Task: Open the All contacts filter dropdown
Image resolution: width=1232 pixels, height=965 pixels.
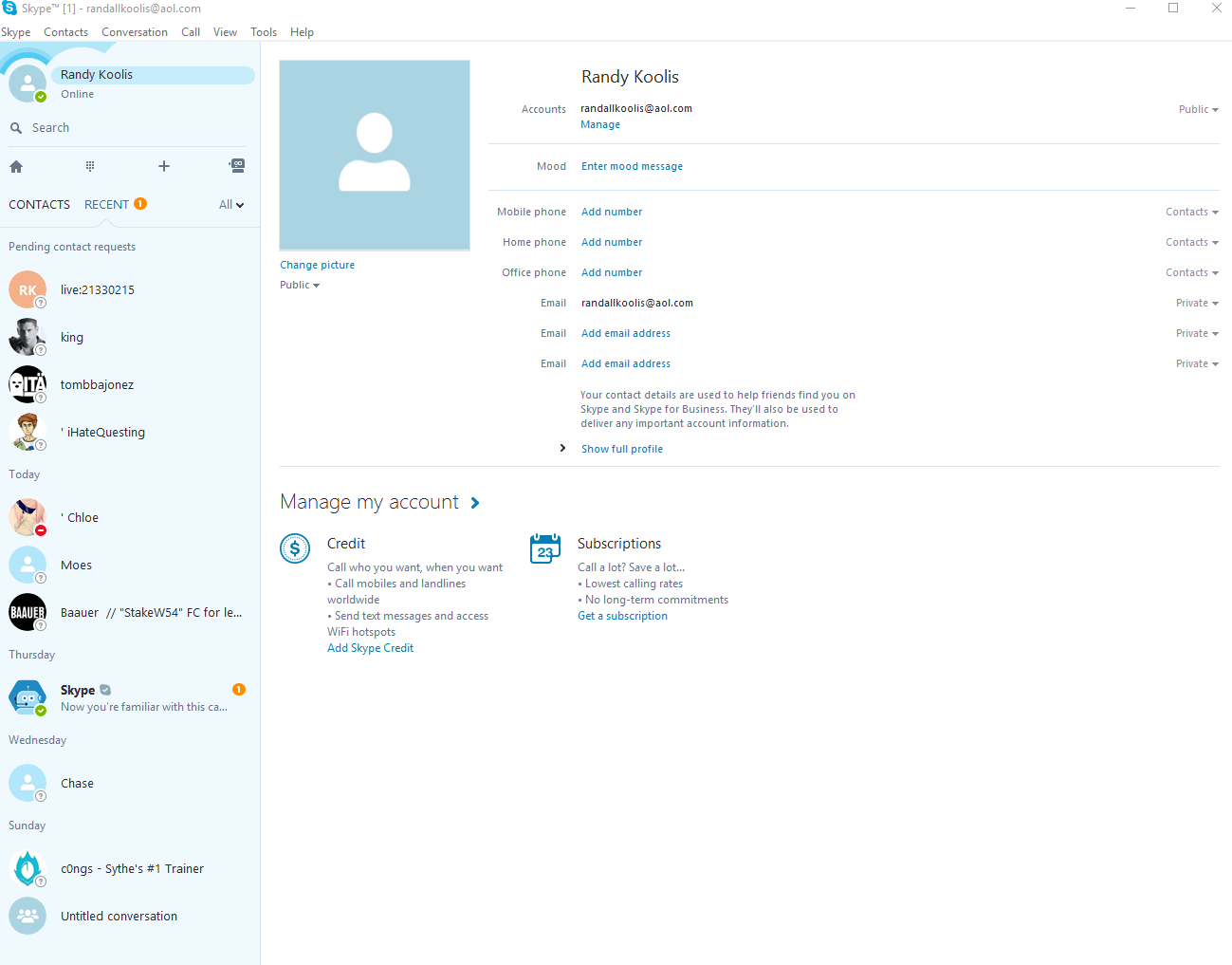Action: [231, 205]
